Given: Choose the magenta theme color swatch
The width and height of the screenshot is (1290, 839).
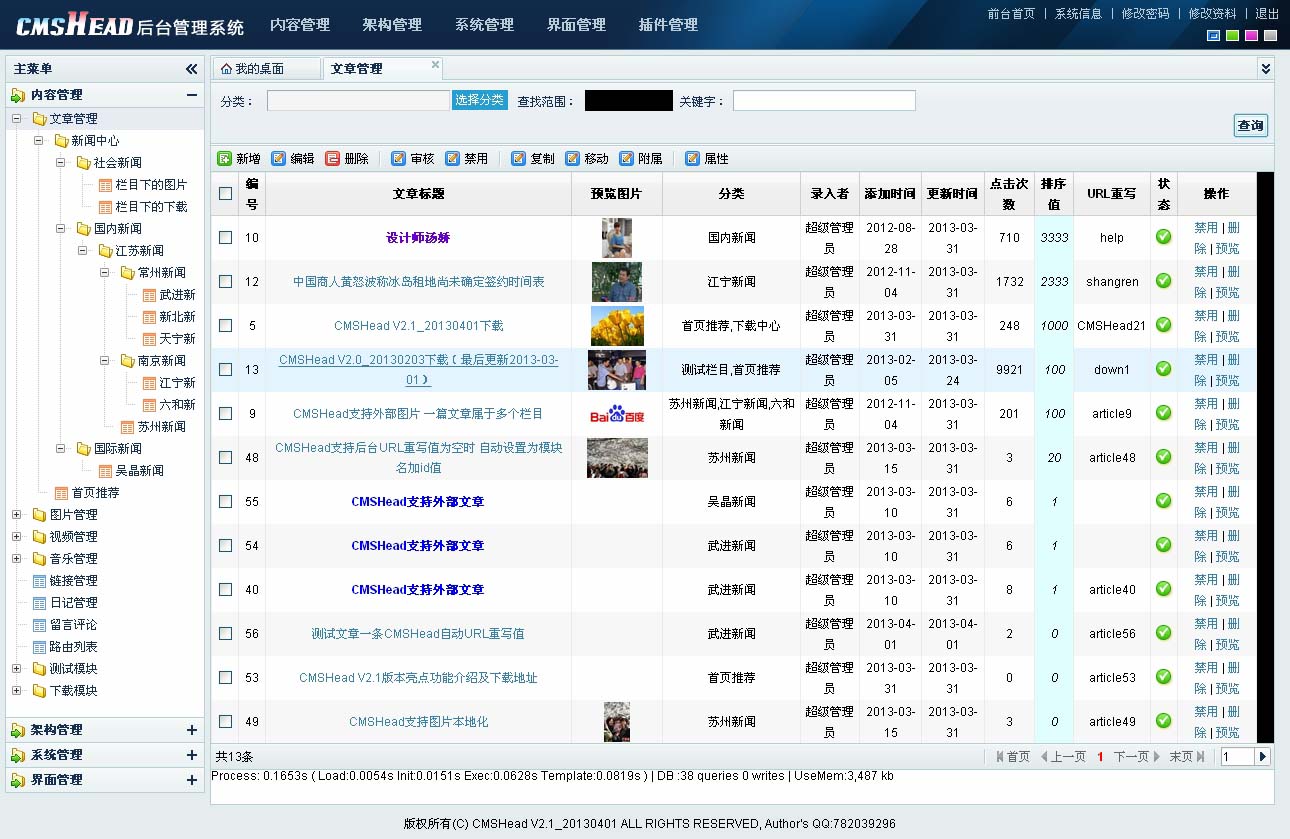Looking at the screenshot, I should point(1251,36).
